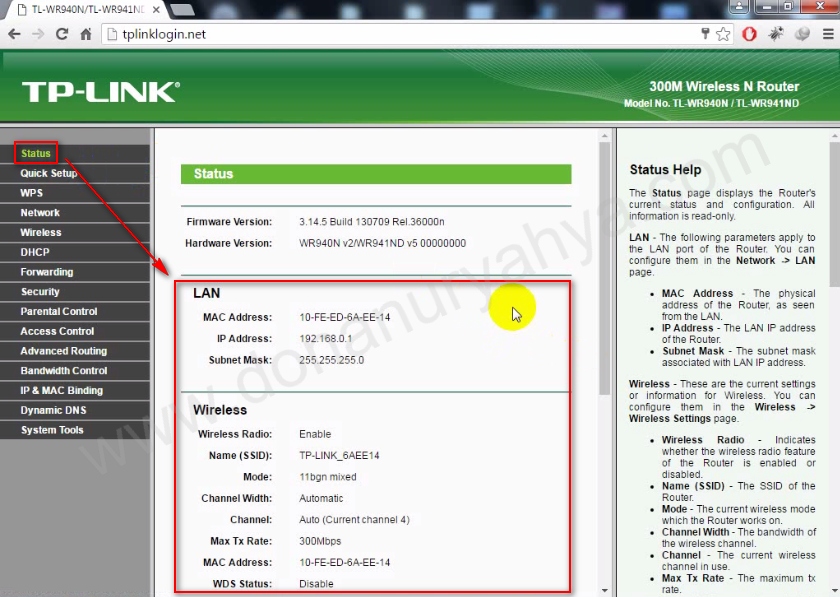Image resolution: width=840 pixels, height=597 pixels.
Task: Open IP & MAC Binding menu
Action: click(75, 390)
